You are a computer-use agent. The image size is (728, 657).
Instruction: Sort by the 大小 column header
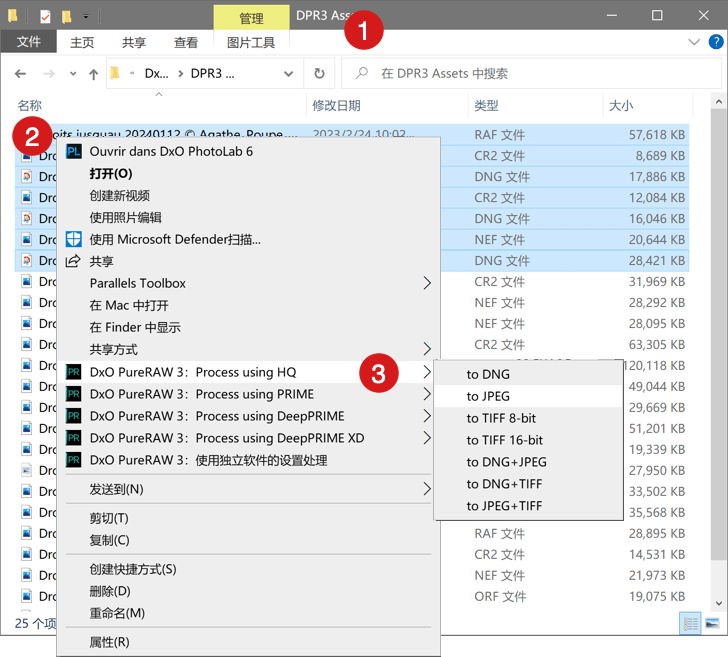648,105
